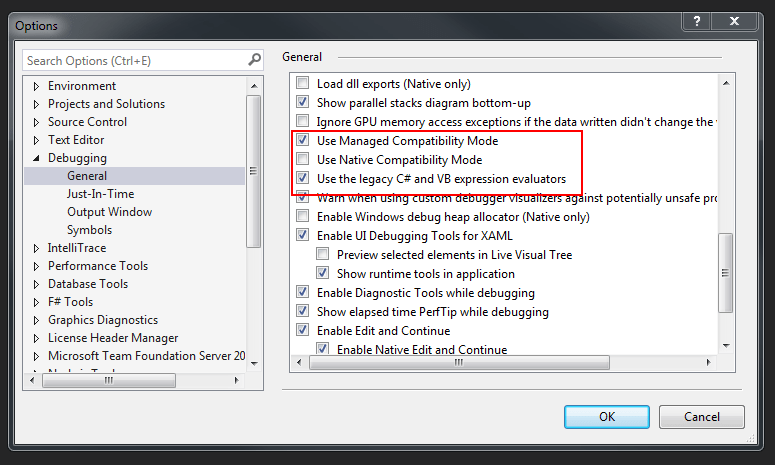775x465 pixels.
Task: Collapse the Debugging tree node
Action: point(38,158)
